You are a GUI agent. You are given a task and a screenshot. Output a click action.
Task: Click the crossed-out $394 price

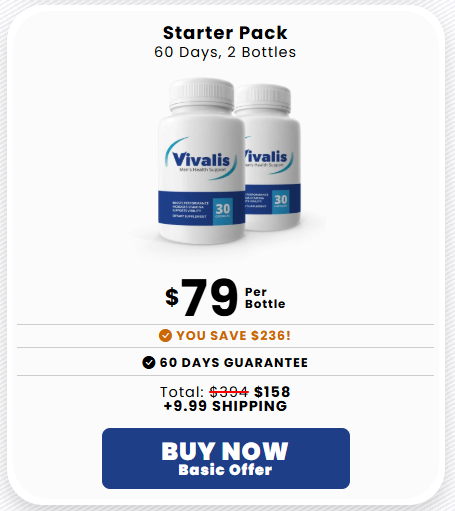pyautogui.click(x=229, y=392)
